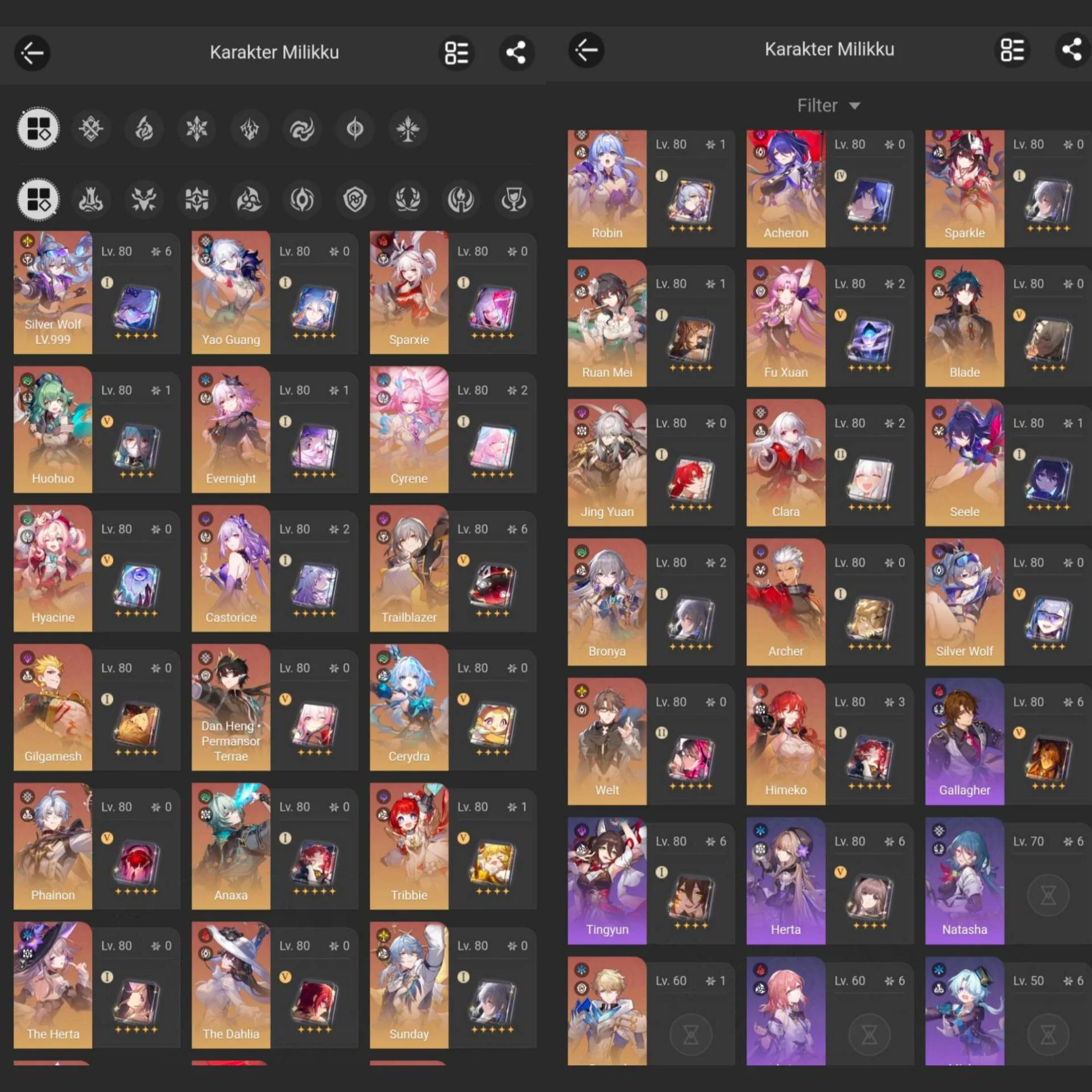Screen dimensions: 1092x1092
Task: Filter characters by Imaginary element
Action: [408, 129]
